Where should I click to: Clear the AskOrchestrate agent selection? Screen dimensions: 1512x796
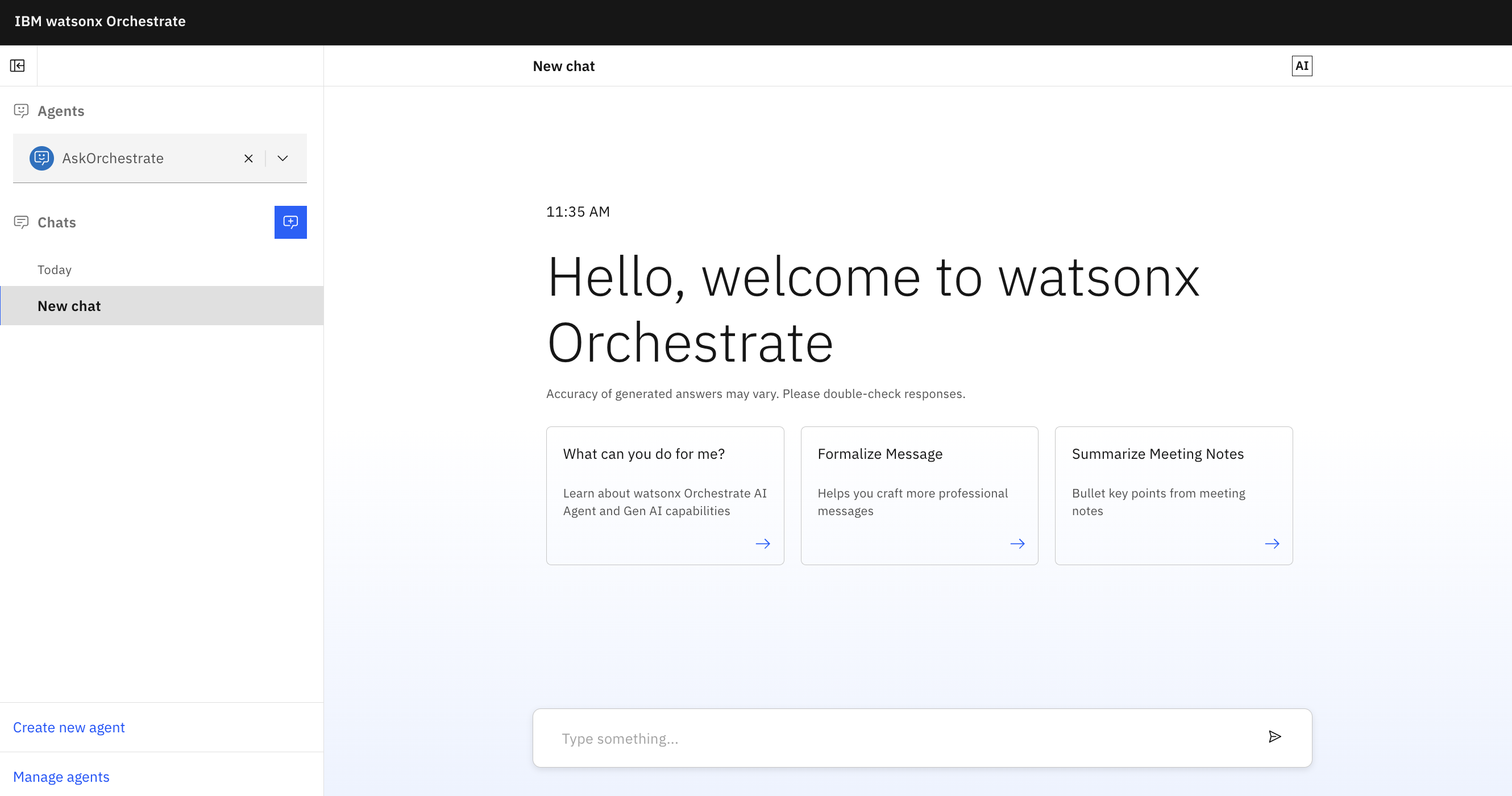[248, 159]
